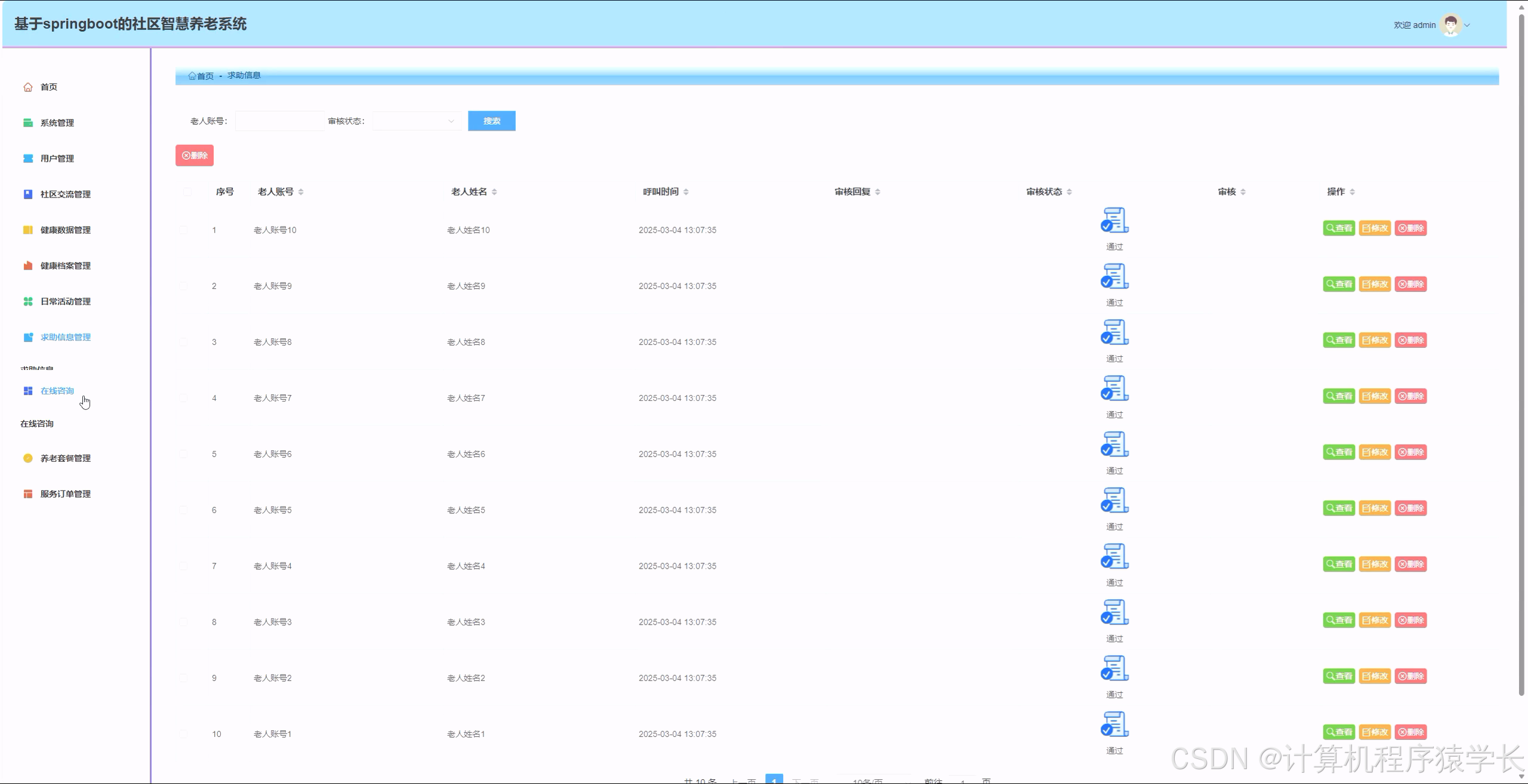
Task: Select 在线咨询 in the sidebar menu
Action: [57, 391]
